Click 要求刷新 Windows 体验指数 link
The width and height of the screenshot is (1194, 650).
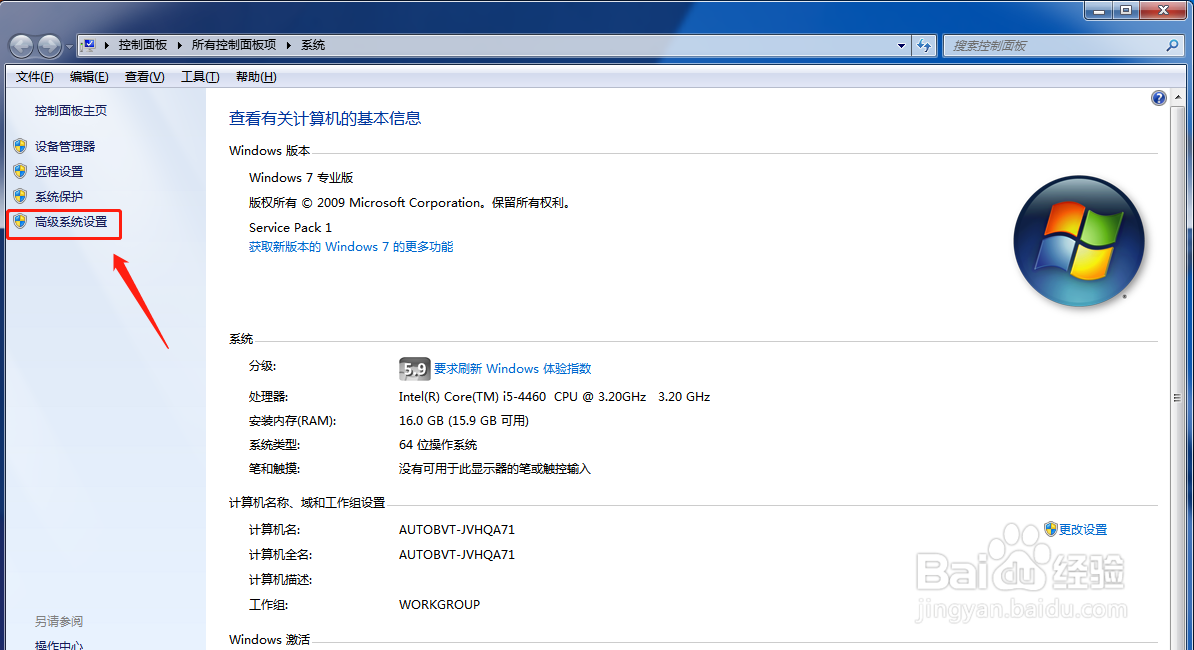512,368
